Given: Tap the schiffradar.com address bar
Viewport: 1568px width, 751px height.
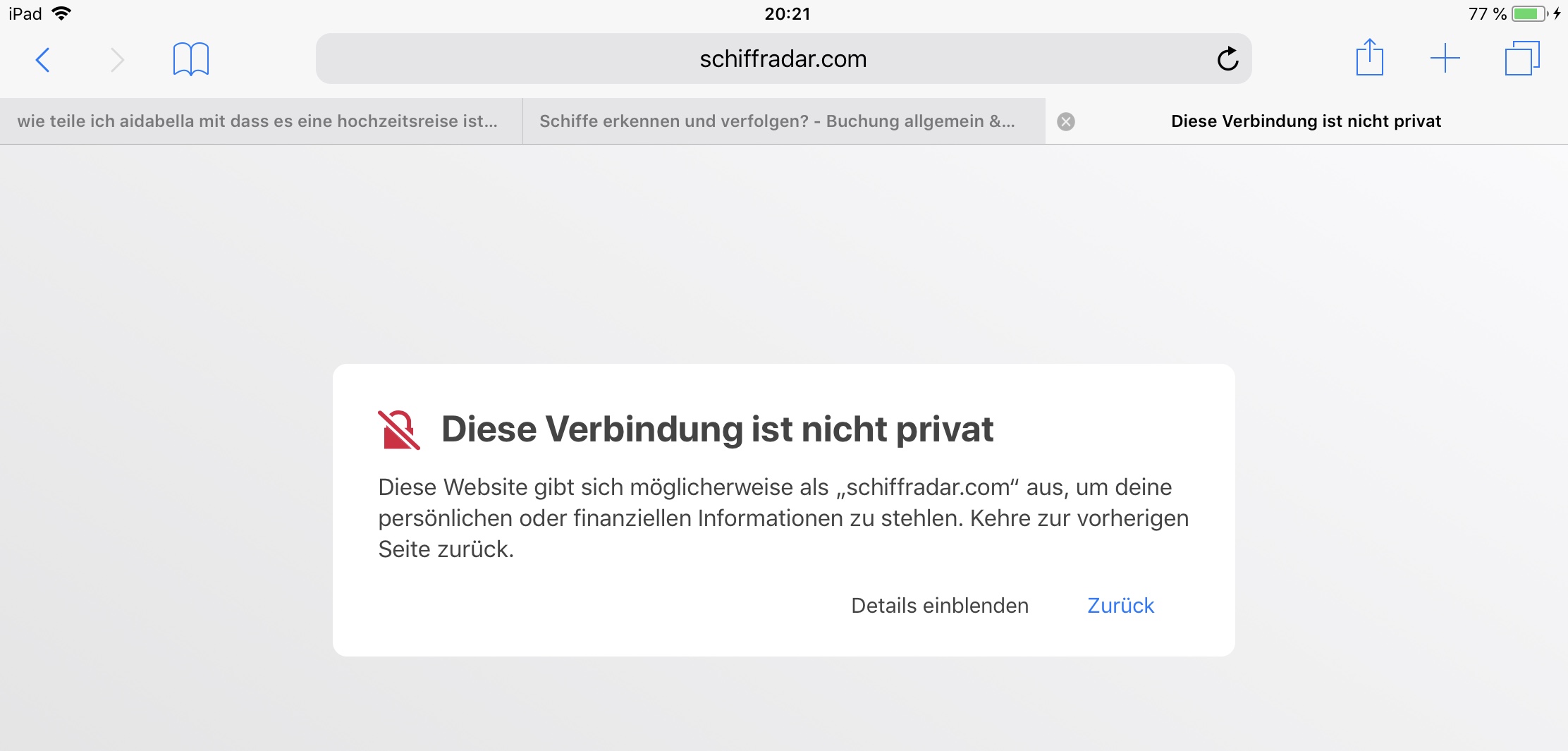Looking at the screenshot, I should coord(783,59).
